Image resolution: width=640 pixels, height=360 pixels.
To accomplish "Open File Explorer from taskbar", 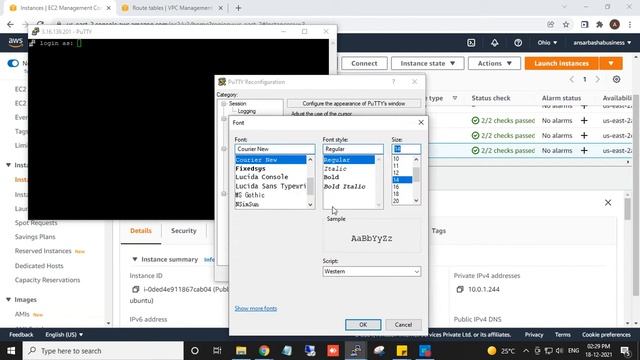I will pos(241,351).
